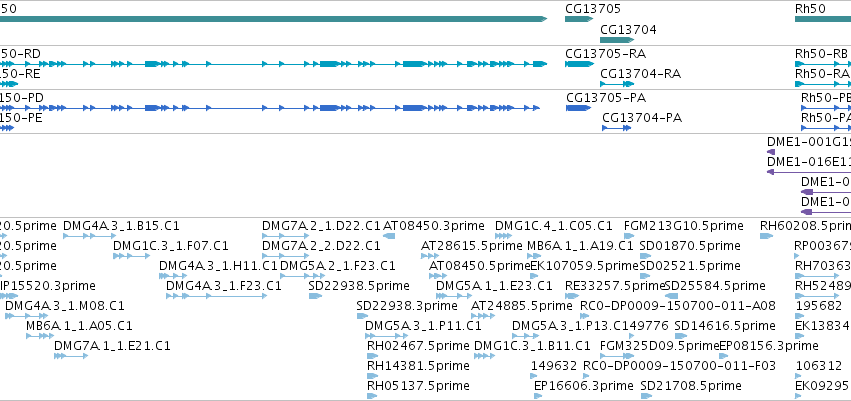The image size is (851, 401).
Task: Select the RH02467.5prime label
Action: pos(418,346)
